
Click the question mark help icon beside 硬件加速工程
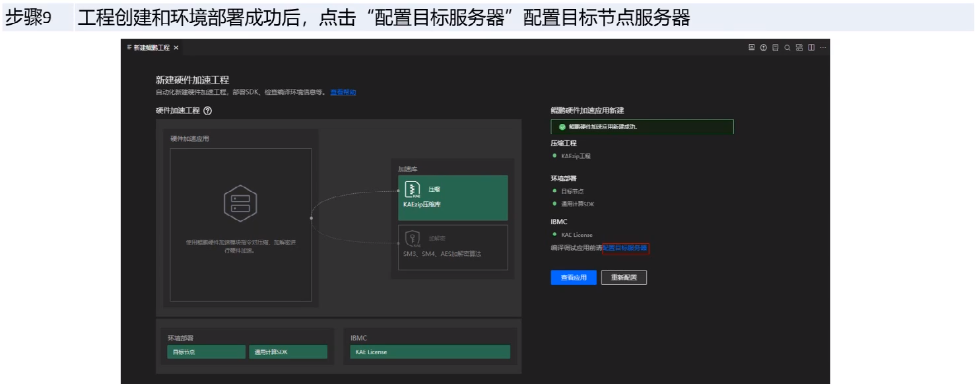tap(208, 111)
